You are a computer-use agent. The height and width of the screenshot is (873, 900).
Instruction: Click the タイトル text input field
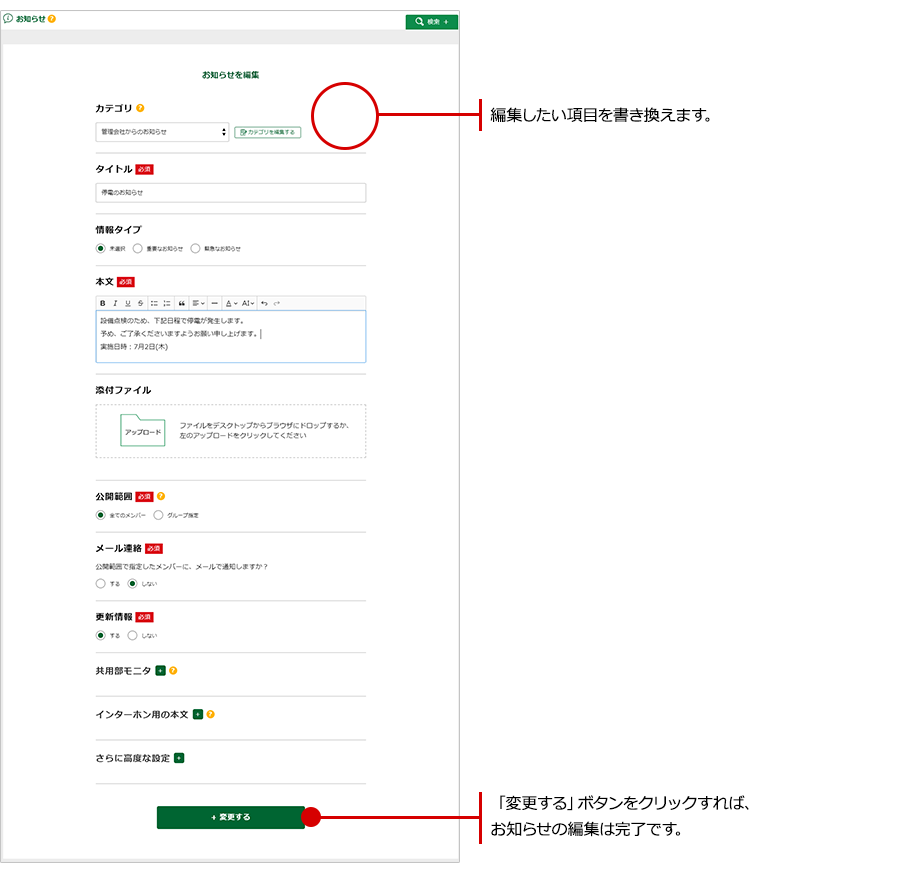pyautogui.click(x=230, y=193)
